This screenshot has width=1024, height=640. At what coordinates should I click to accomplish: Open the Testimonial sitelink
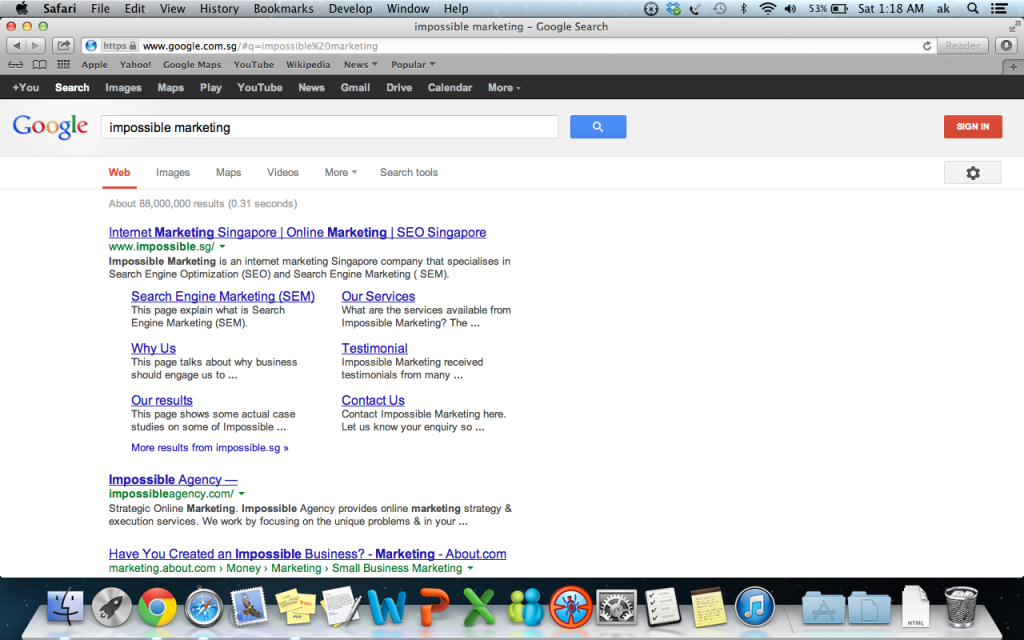[x=374, y=349]
